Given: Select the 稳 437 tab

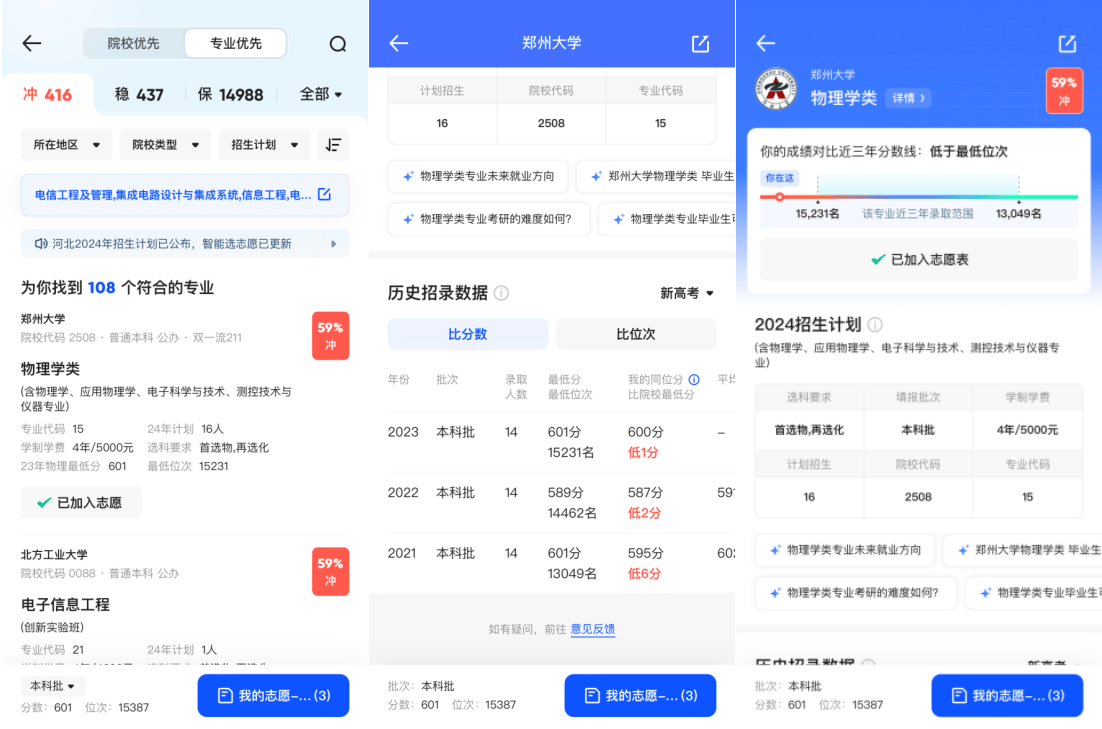Looking at the screenshot, I should pos(139,94).
